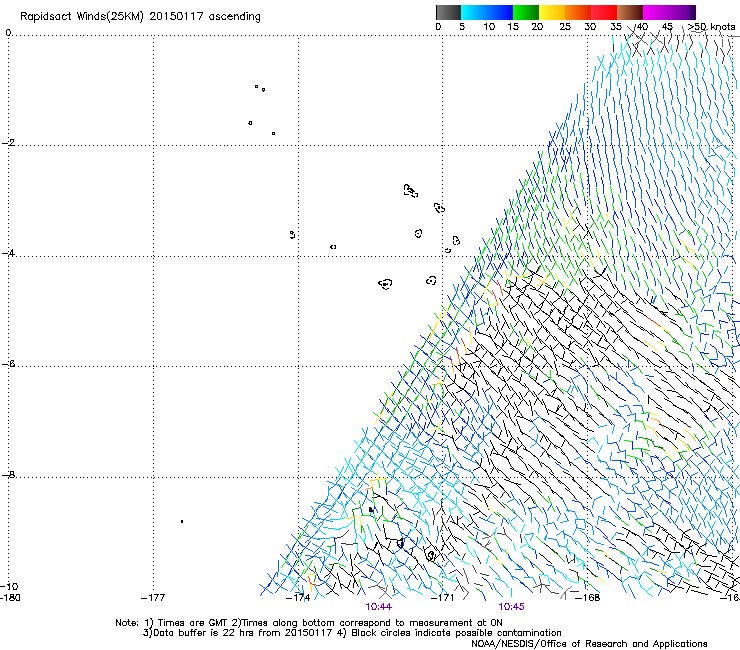Click the purple '10:45' time label
Viewport: 740px width, 650px height.
pyautogui.click(x=512, y=607)
